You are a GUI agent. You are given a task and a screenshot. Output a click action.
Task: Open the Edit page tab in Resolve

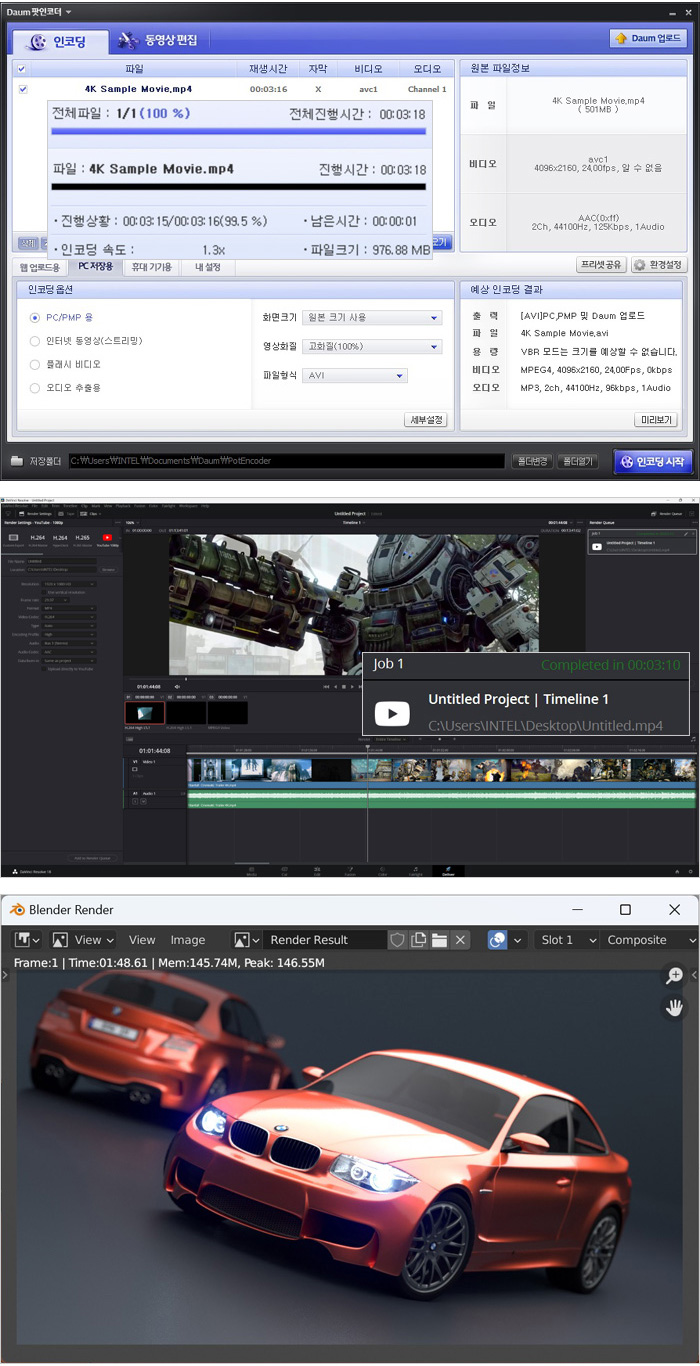(x=316, y=871)
